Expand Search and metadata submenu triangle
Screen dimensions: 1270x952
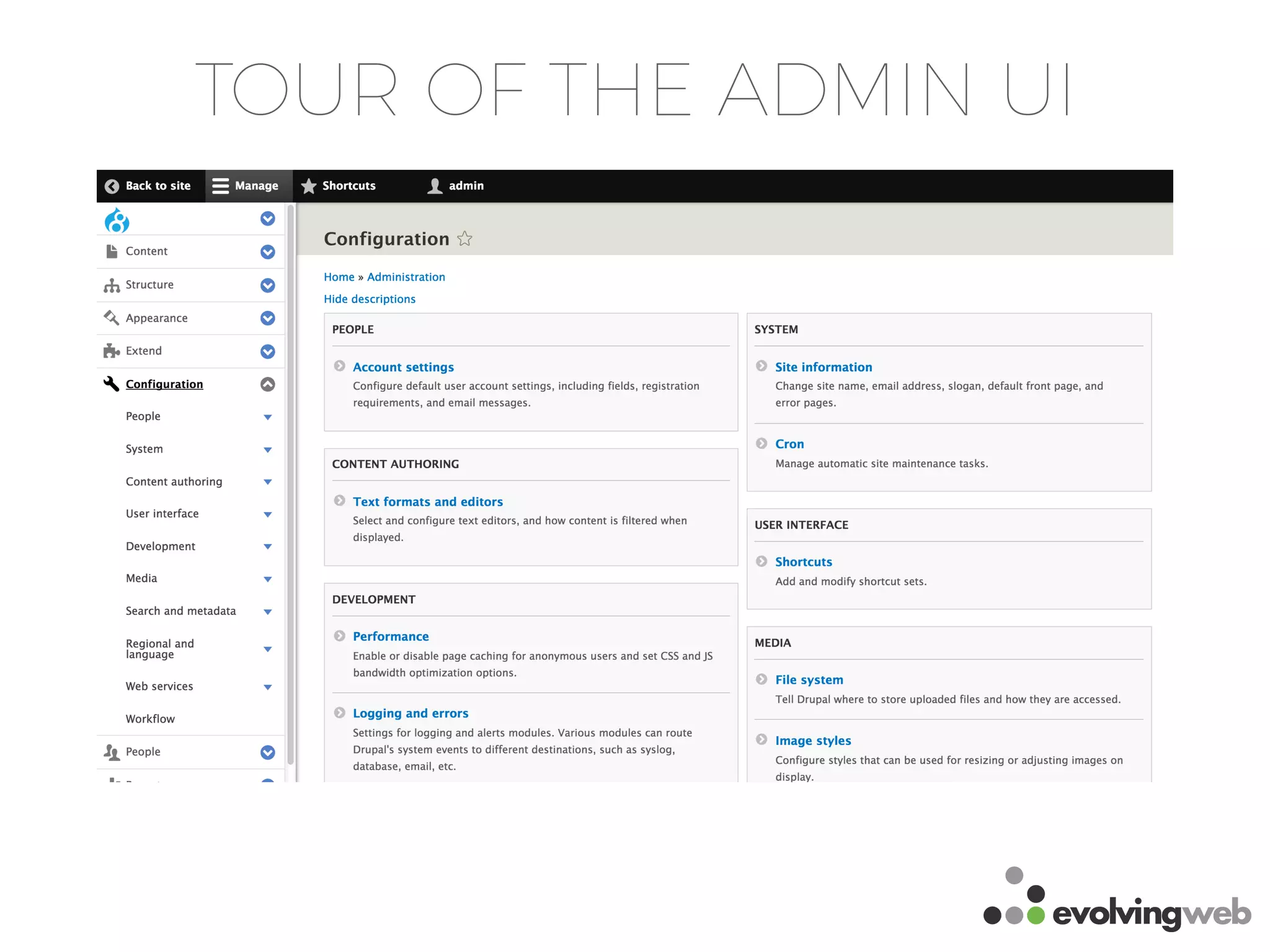[267, 612]
